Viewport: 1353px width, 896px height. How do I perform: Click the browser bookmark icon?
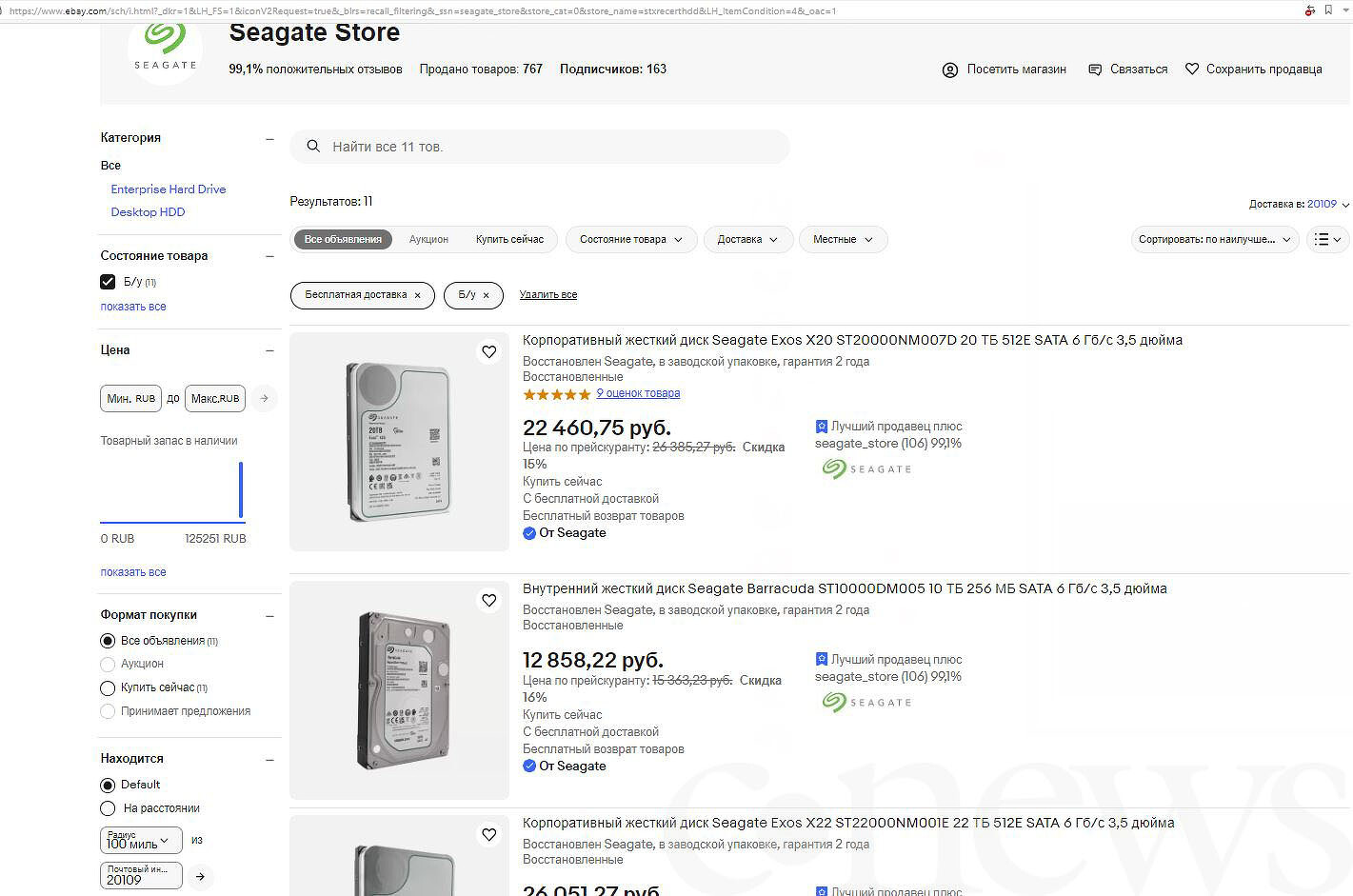[1328, 10]
